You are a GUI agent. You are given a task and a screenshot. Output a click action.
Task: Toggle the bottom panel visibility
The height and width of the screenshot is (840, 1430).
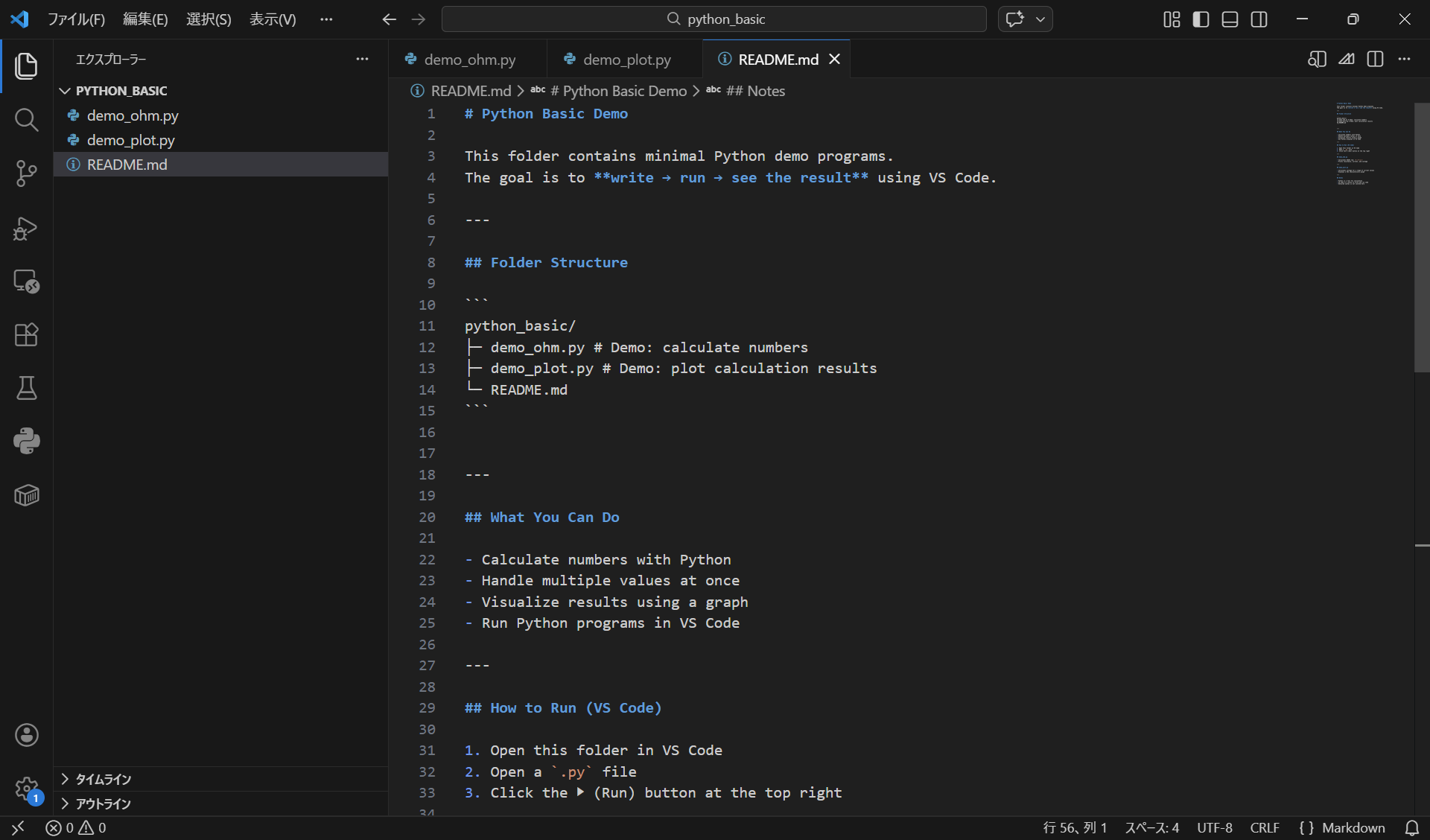click(x=1230, y=19)
